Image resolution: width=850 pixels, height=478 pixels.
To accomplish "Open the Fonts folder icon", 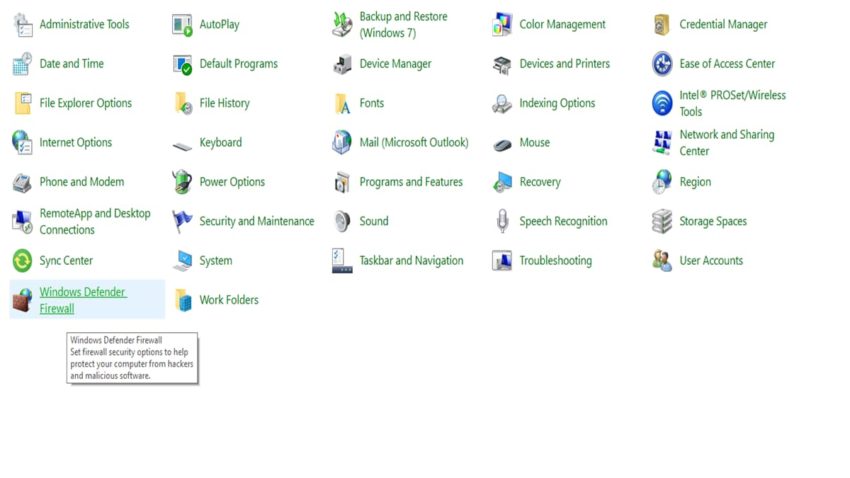I will click(x=342, y=103).
